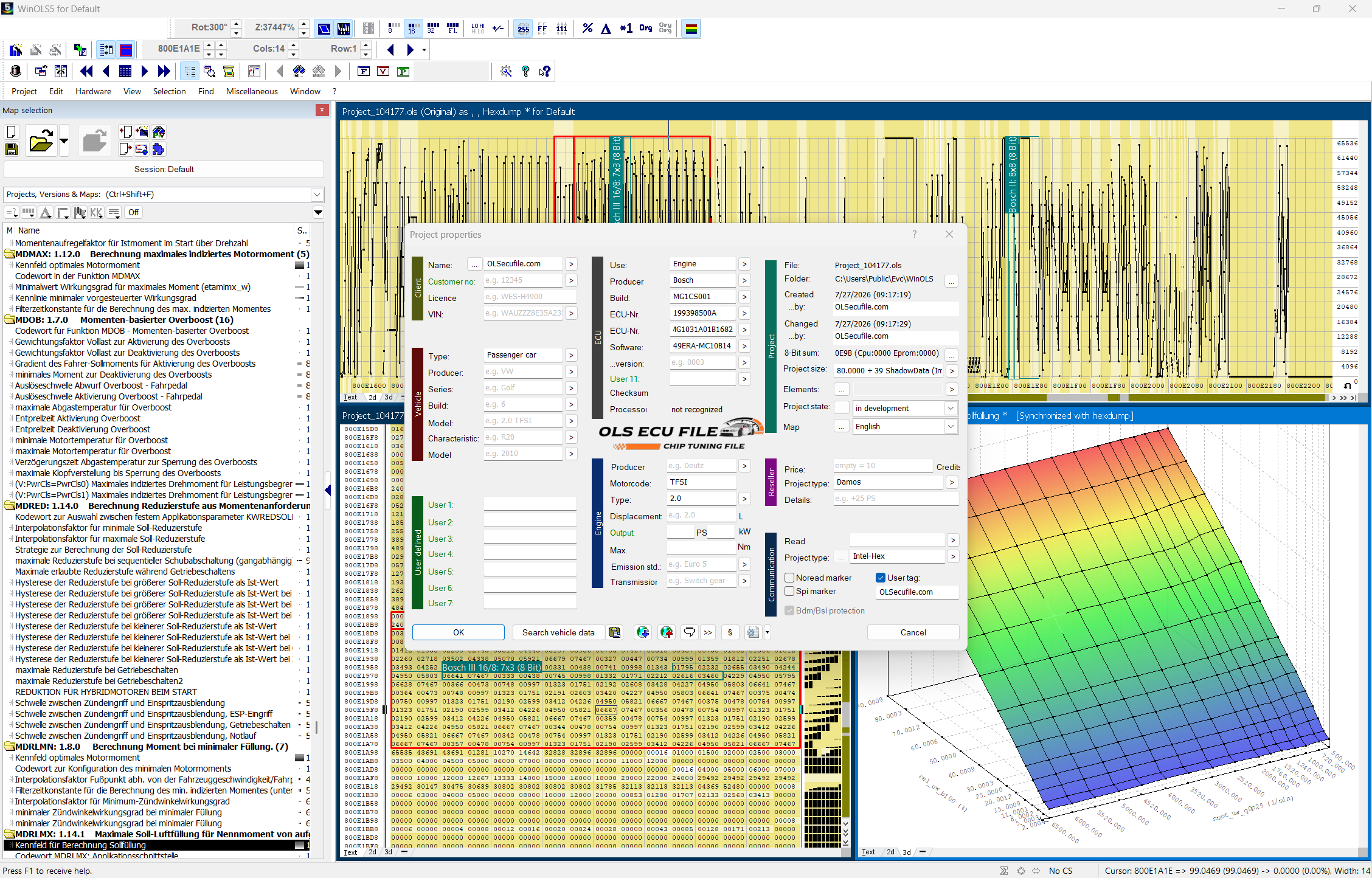Open the Window menu
Image resolution: width=1372 pixels, height=878 pixels.
[305, 91]
